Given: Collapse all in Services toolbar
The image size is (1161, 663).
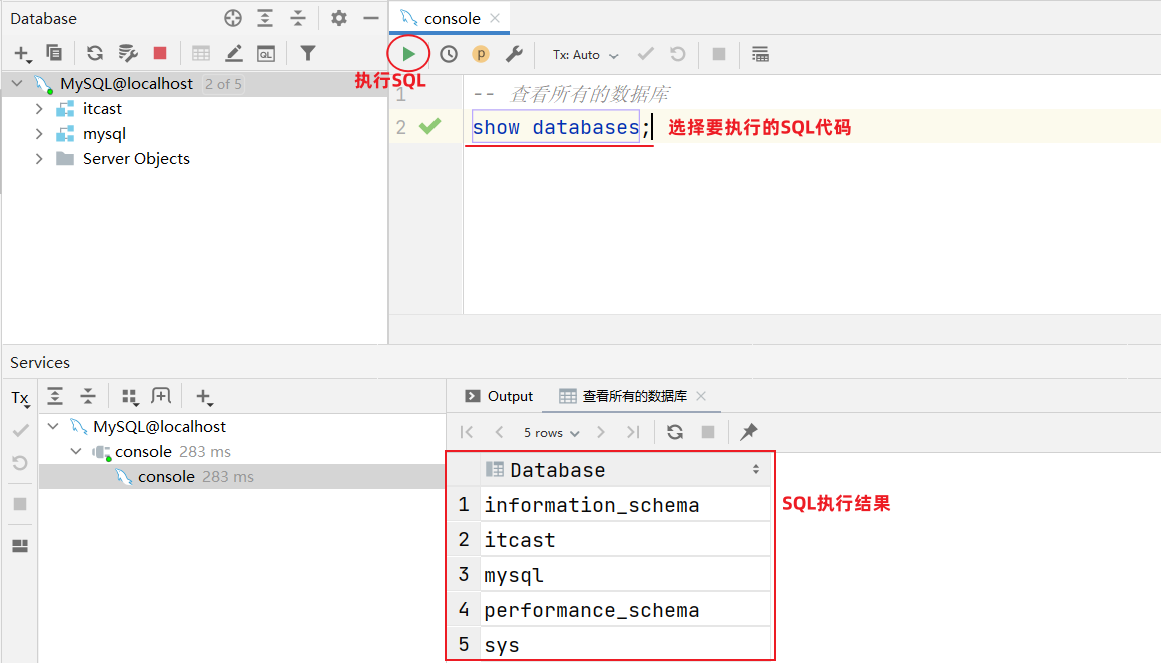Looking at the screenshot, I should (x=87, y=396).
